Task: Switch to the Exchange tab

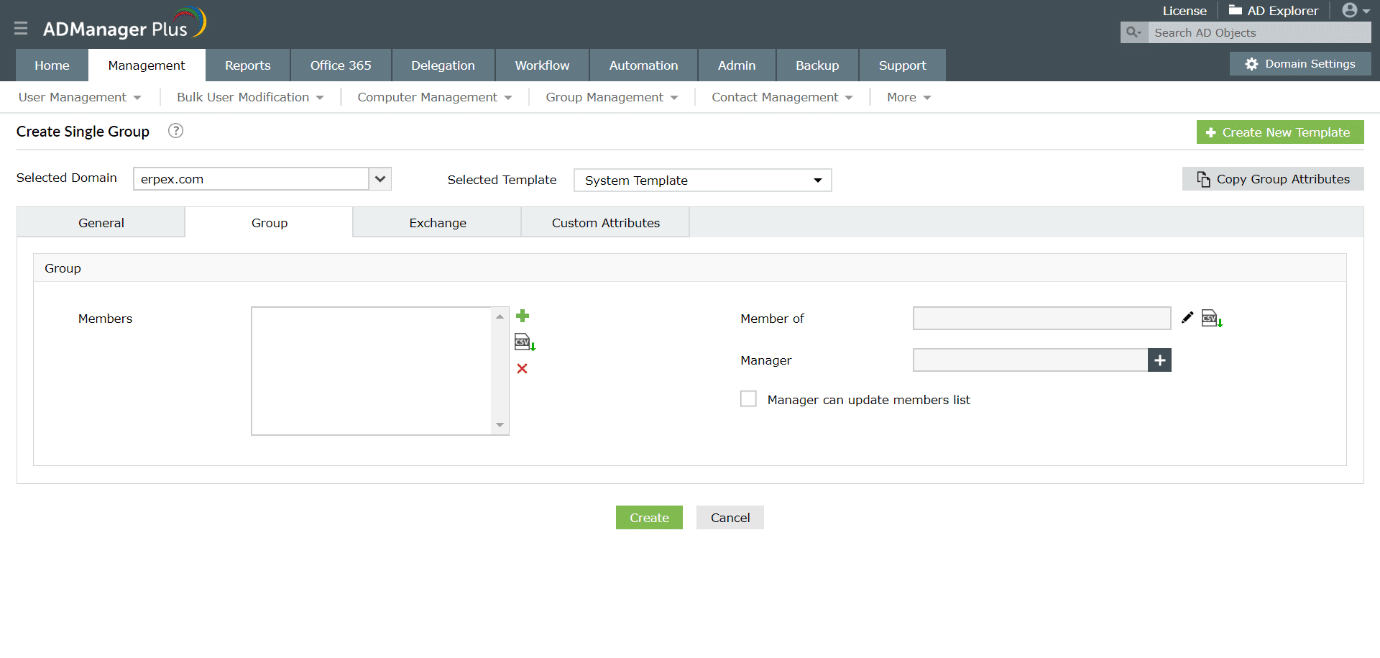Action: click(437, 222)
